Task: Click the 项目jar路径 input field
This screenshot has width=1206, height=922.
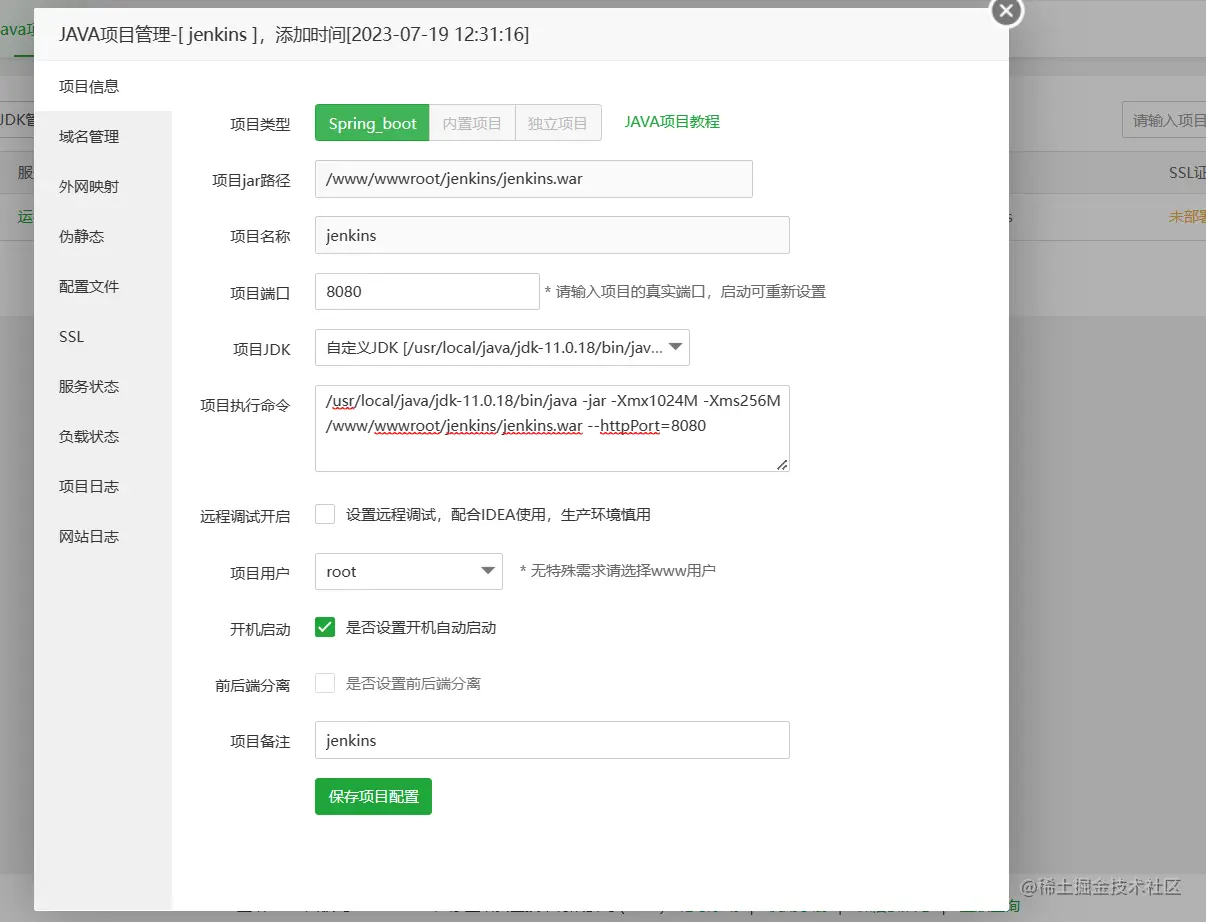Action: pos(533,179)
